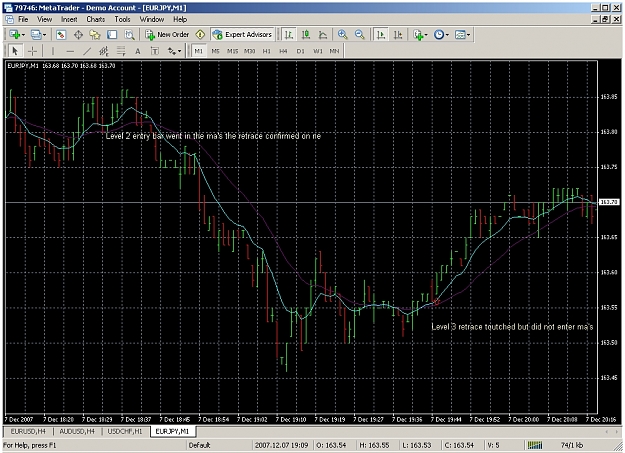625x453 pixels.
Task: Expand the Indicators list dropdown
Action: pyautogui.click(x=426, y=35)
